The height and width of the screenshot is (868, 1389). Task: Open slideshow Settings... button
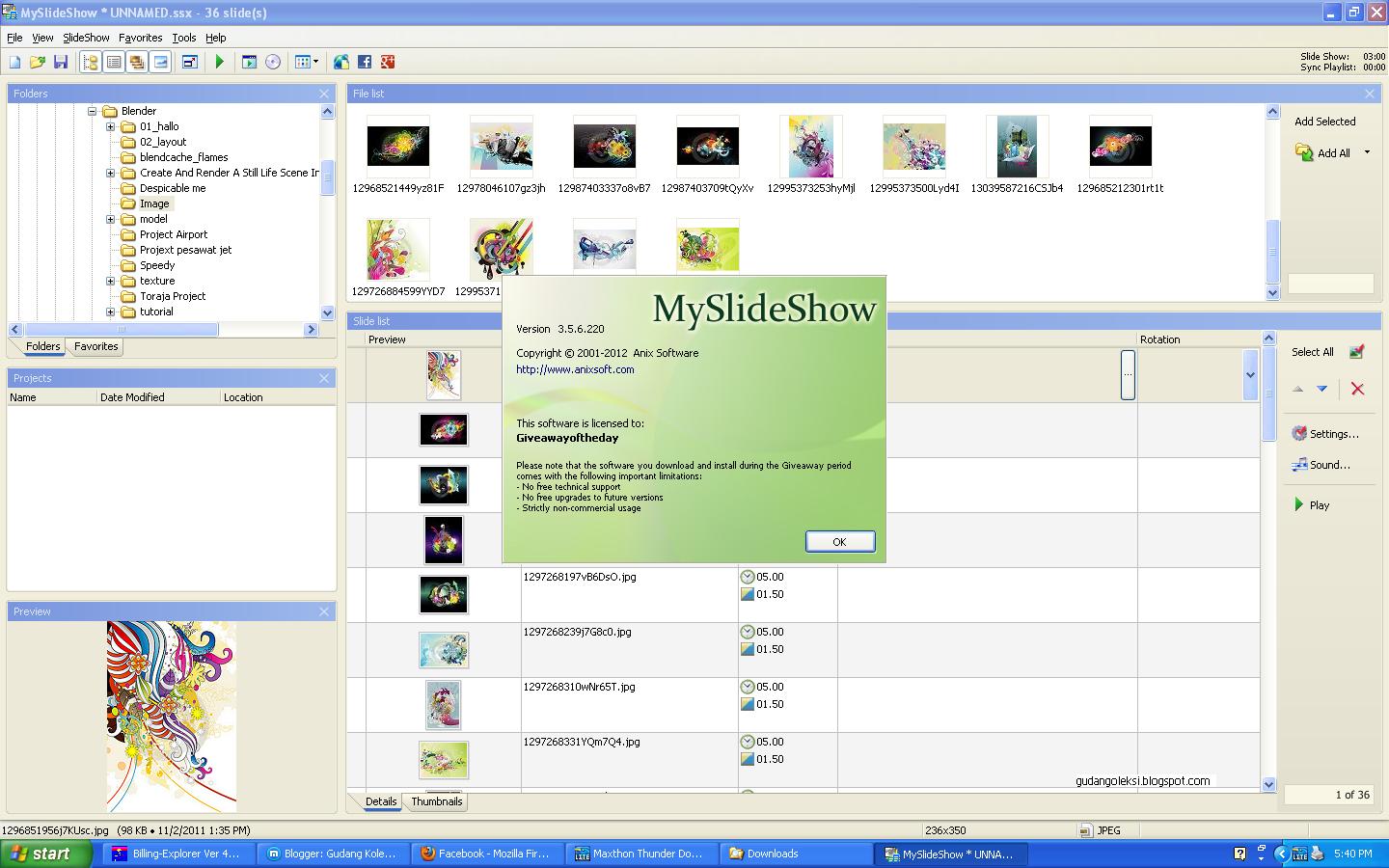coord(1325,434)
